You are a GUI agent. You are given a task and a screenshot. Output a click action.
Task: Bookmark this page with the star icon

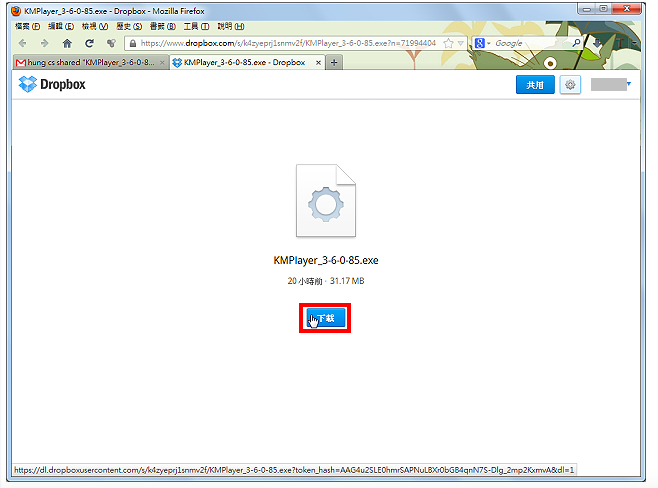(x=448, y=43)
